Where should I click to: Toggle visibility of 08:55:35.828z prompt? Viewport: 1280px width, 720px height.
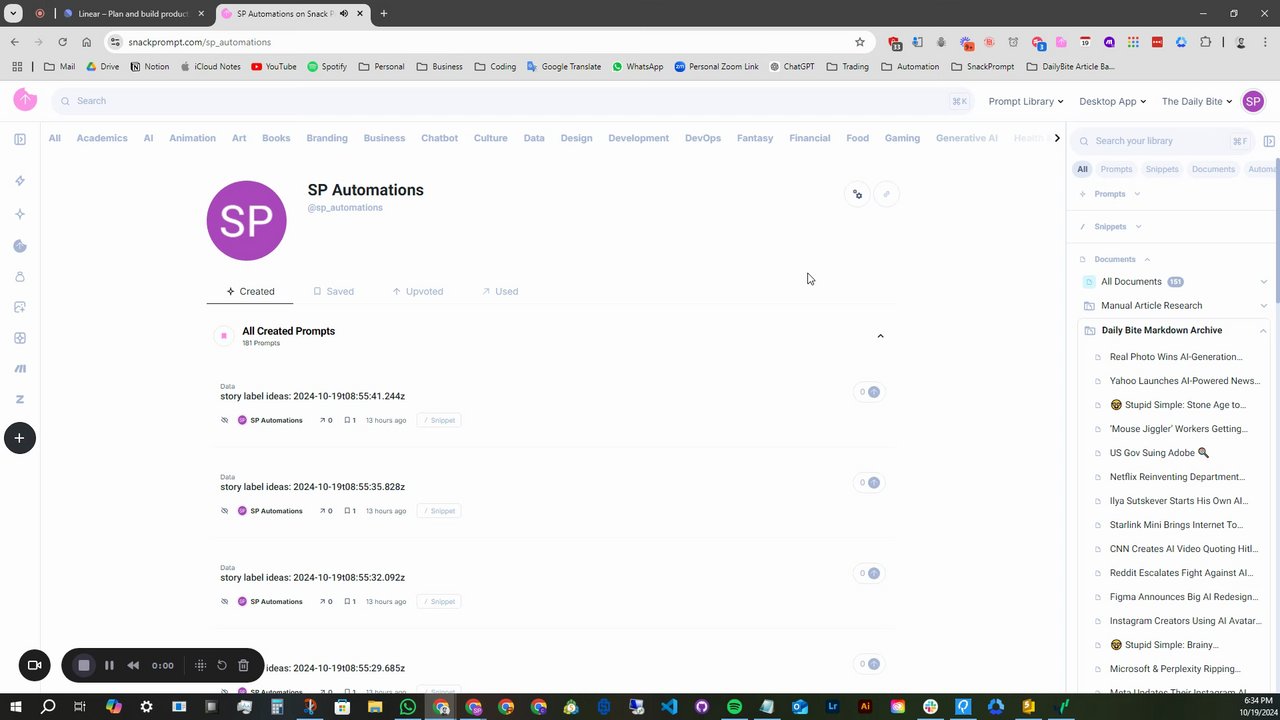[224, 511]
